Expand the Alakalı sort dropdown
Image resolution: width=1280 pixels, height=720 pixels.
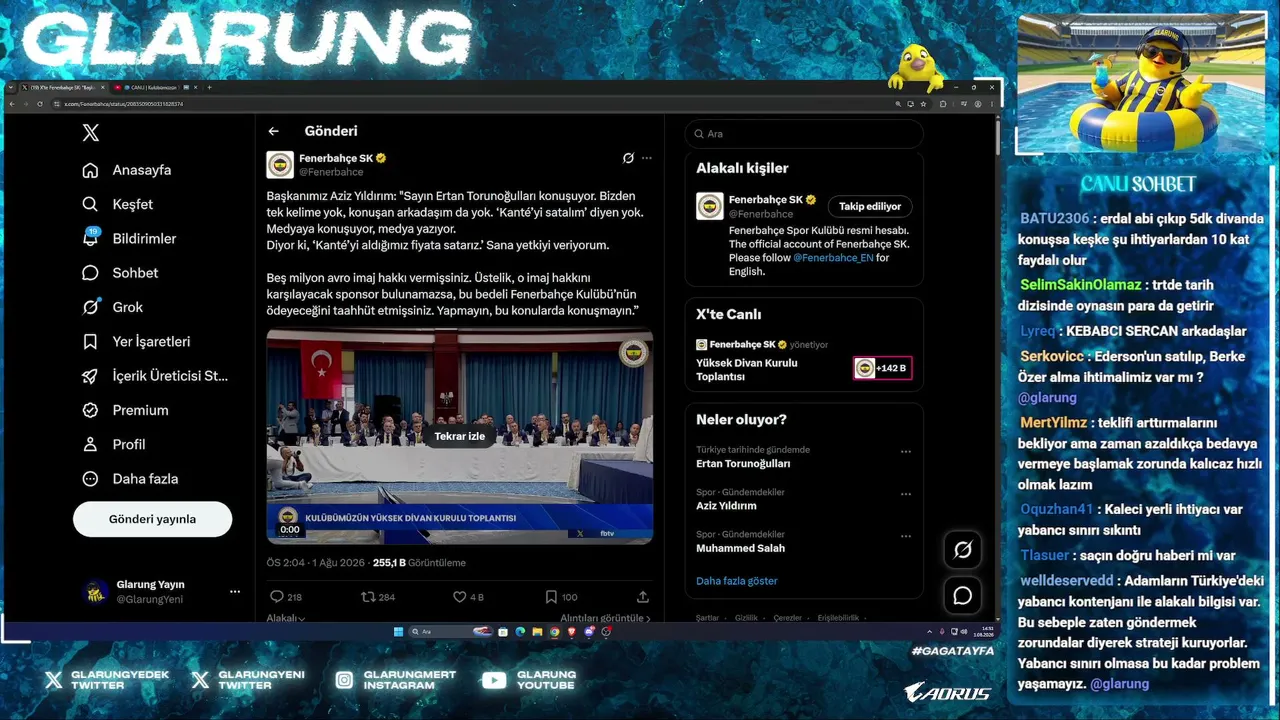(286, 618)
